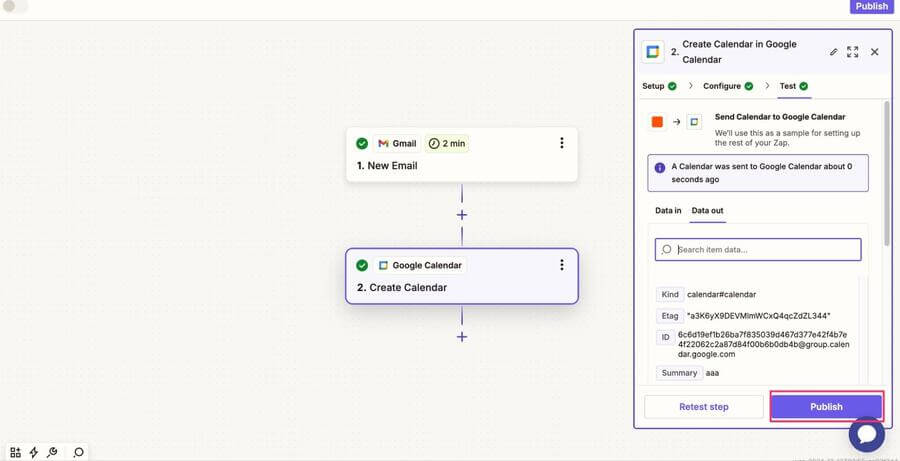
Task: Focus the Search item data field
Action: [x=758, y=250]
